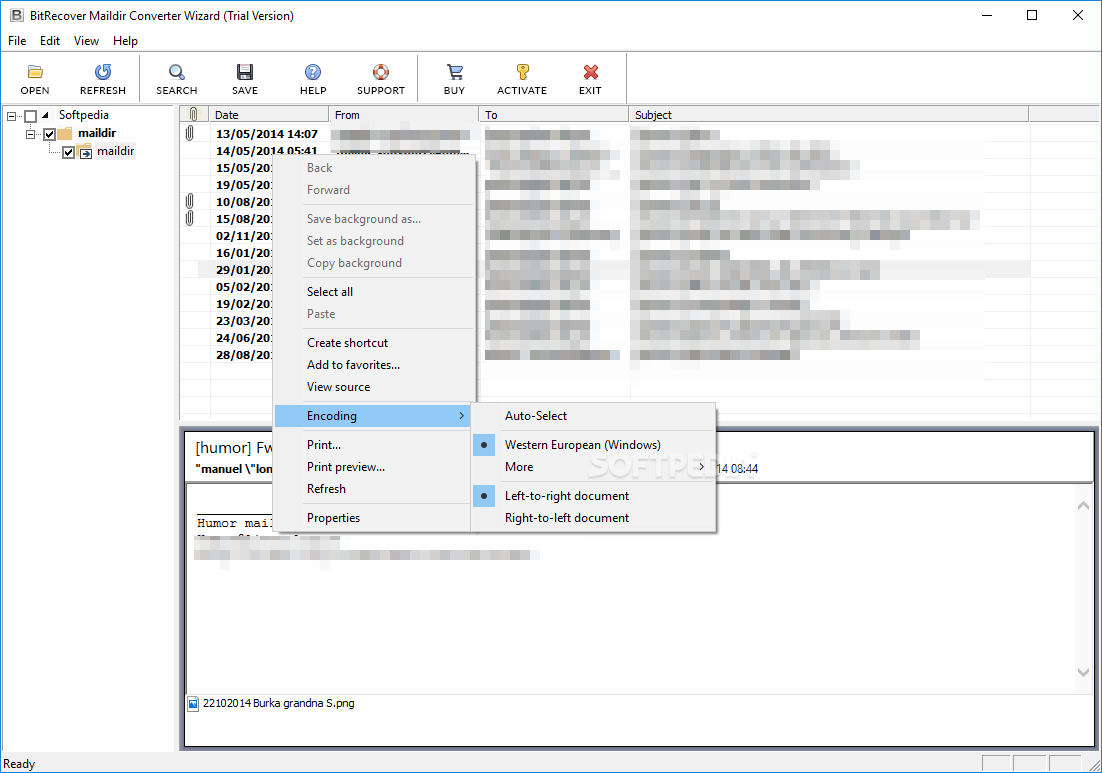1102x773 pixels.
Task: Click paperclip icon on the 10/08 email row
Action: [x=189, y=202]
